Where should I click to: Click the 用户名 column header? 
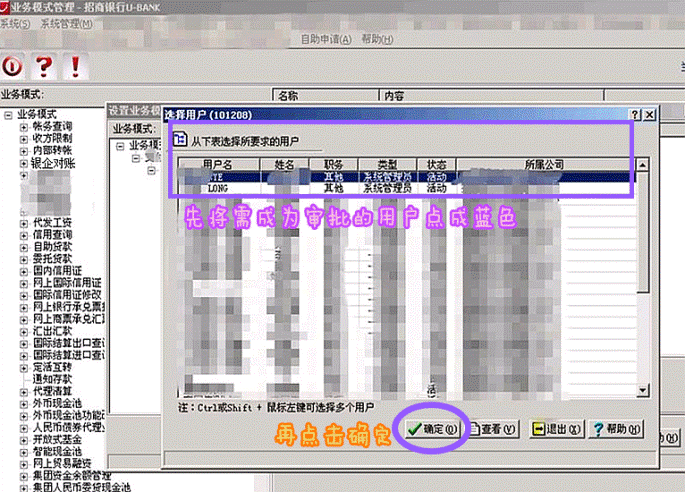217,164
